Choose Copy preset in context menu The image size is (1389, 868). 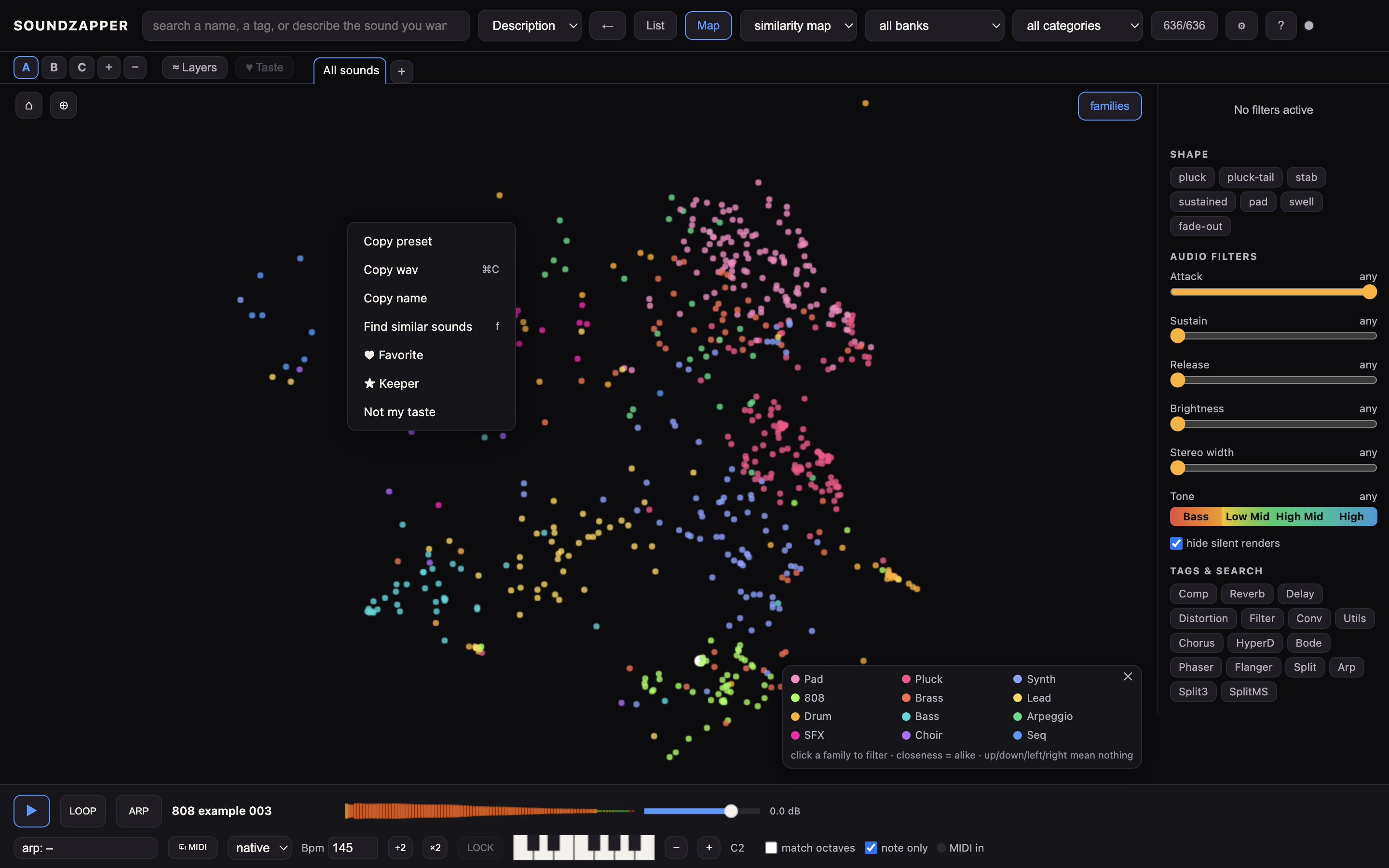point(431,241)
